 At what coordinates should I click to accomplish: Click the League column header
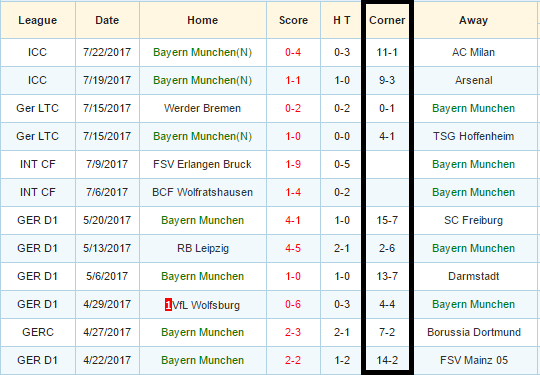[38, 20]
